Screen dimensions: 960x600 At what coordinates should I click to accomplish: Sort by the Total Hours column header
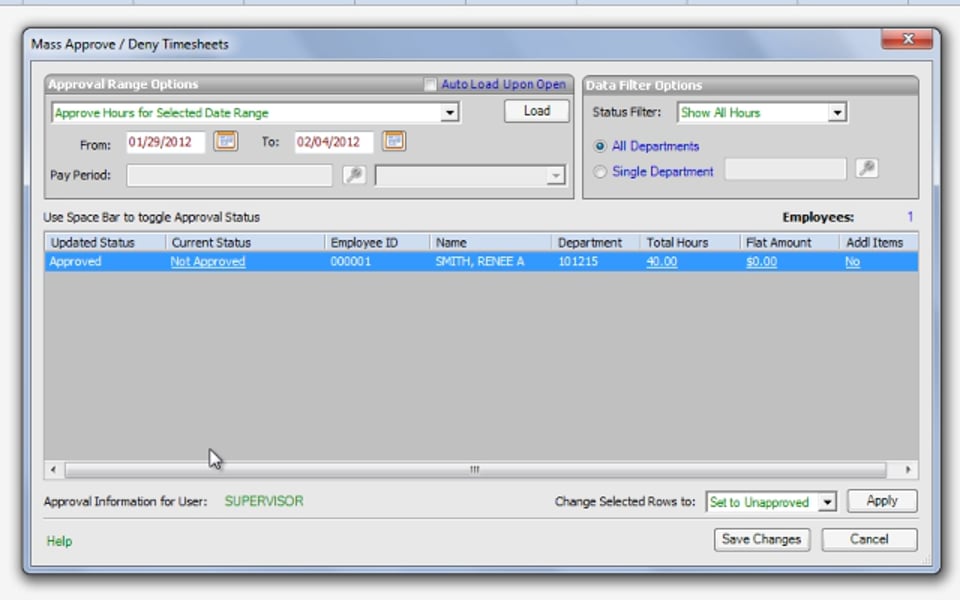pos(690,242)
